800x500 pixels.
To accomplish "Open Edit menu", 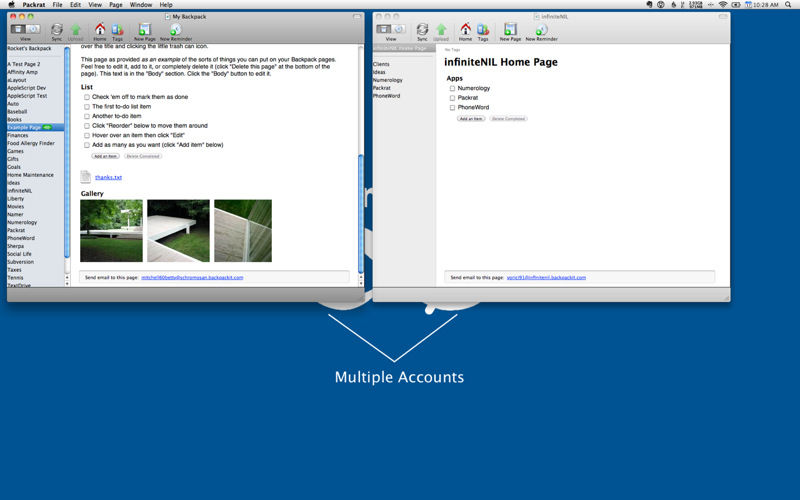I will click(x=76, y=5).
